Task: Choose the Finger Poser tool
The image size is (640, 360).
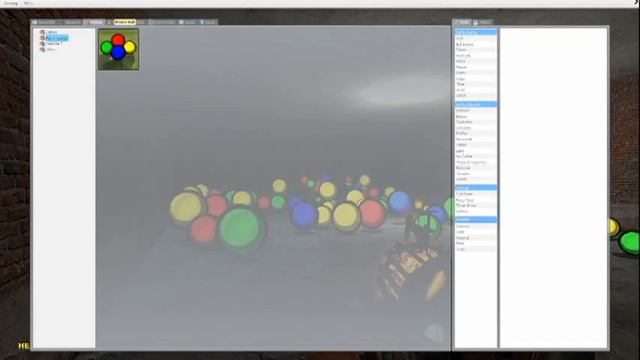Action: (476, 205)
